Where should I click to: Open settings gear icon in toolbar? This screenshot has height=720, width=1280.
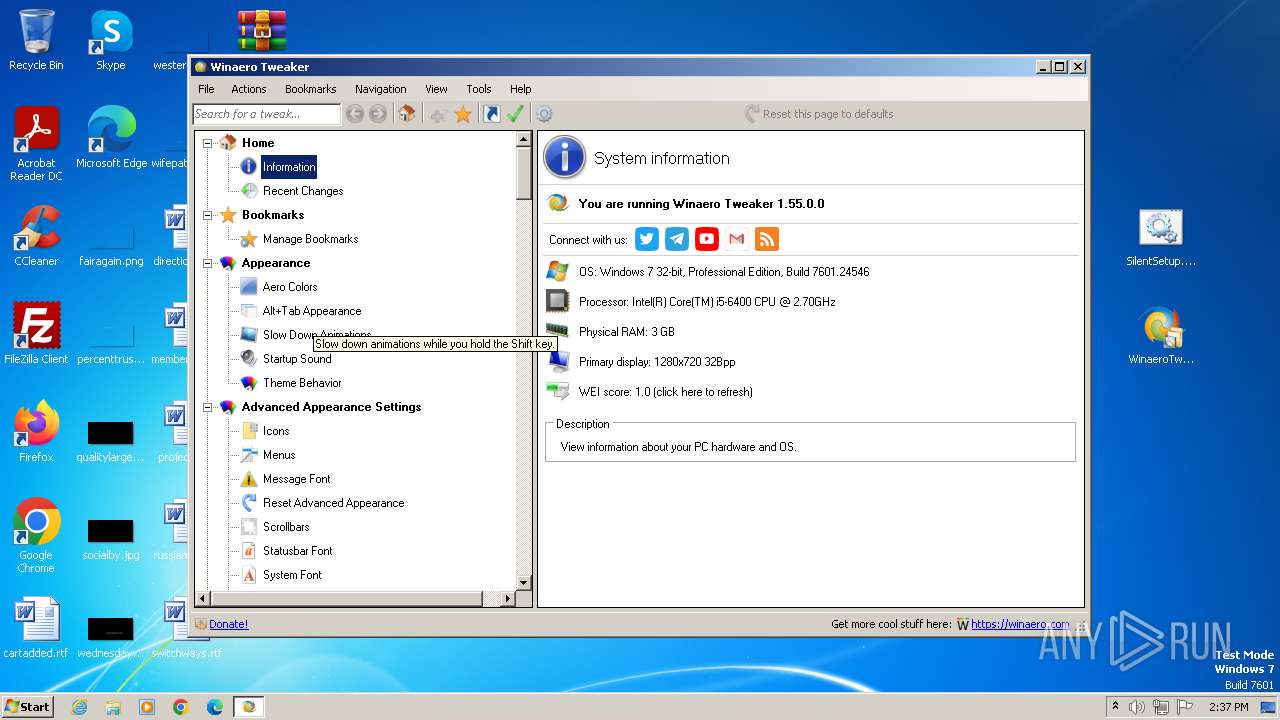544,114
